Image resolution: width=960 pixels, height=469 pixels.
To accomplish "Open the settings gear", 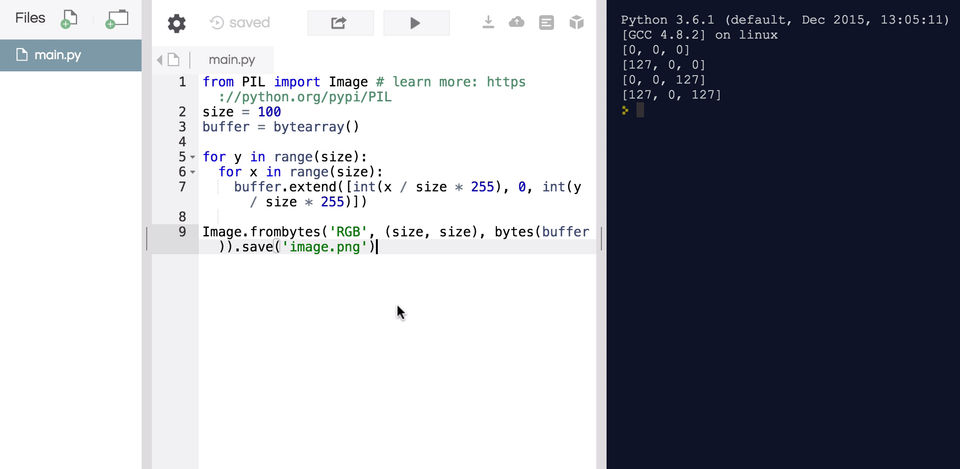I will [x=176, y=23].
